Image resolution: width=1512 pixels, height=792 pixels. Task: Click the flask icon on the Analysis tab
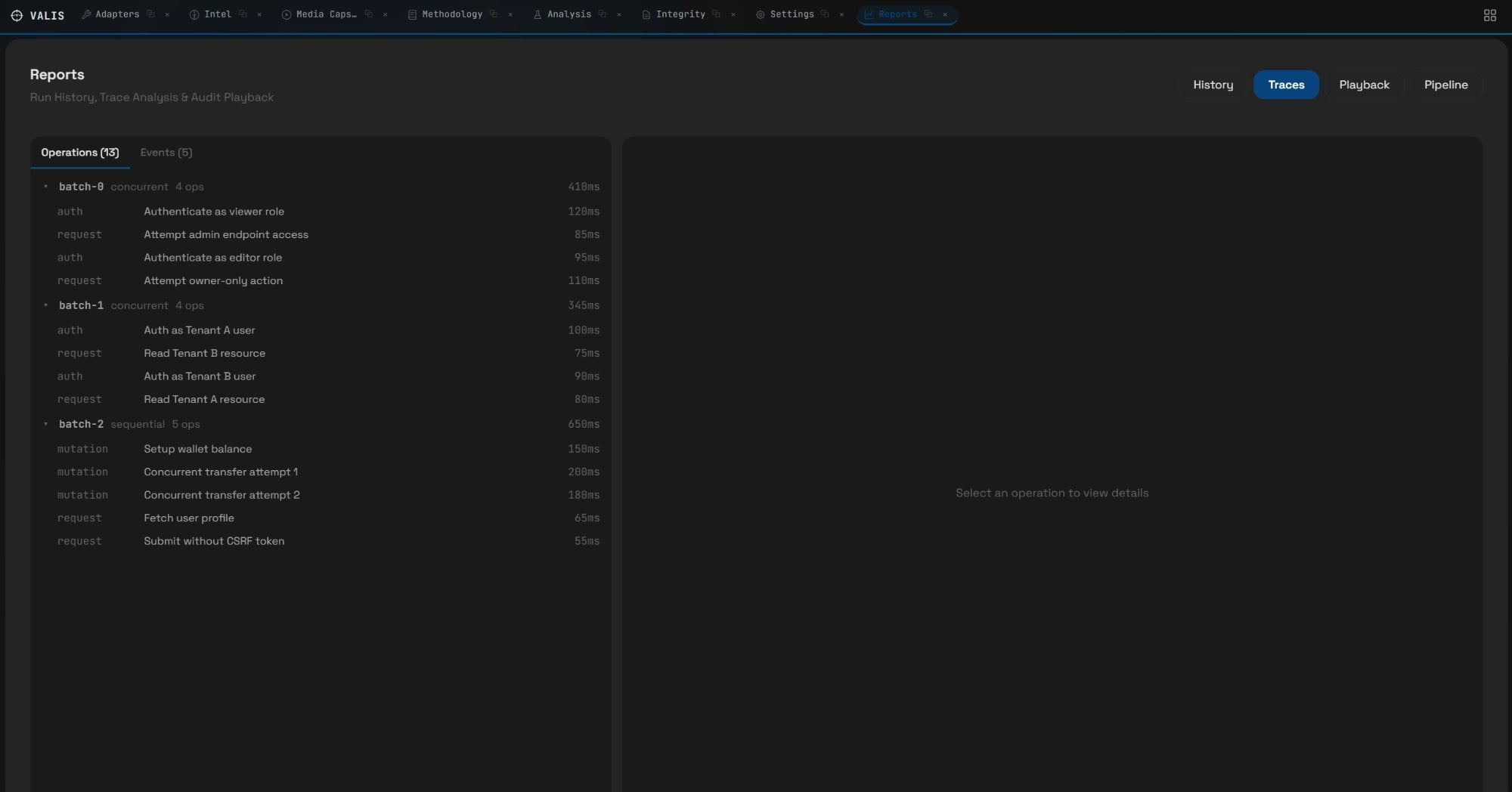(x=537, y=14)
